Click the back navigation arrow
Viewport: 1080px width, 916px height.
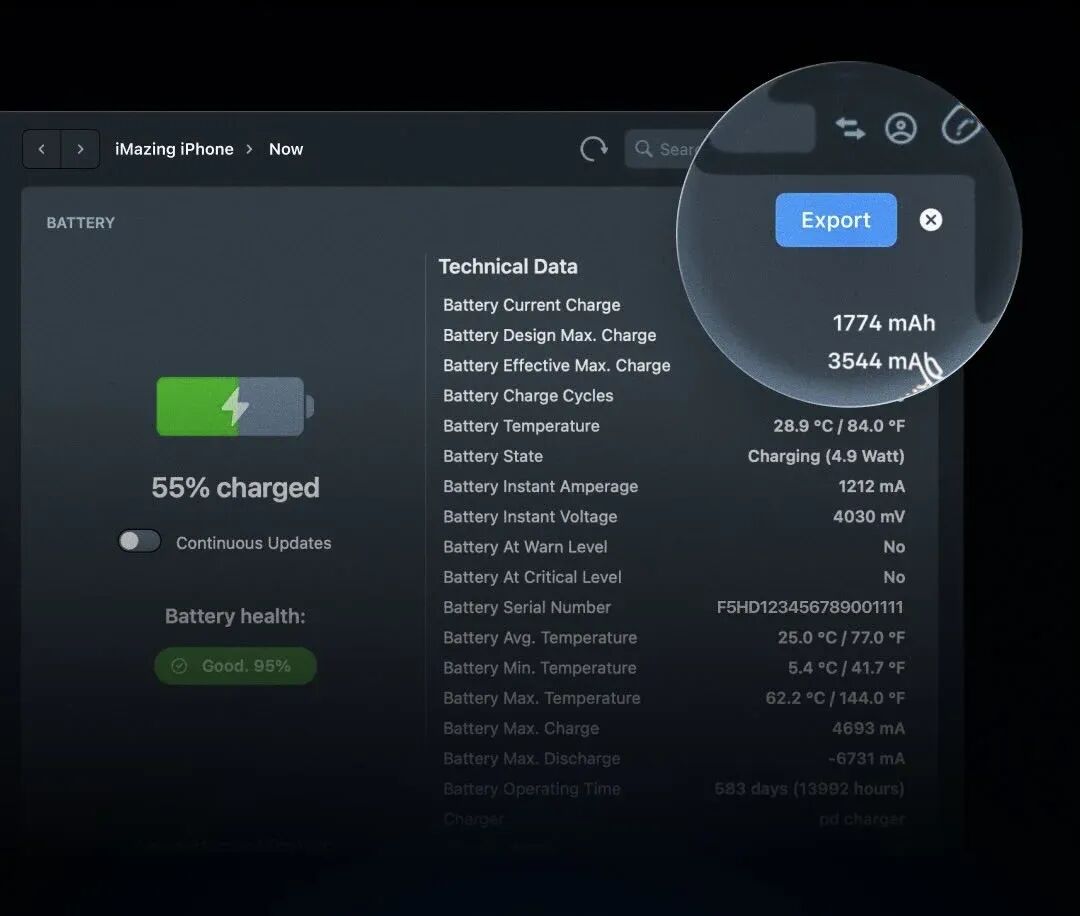tap(42, 149)
